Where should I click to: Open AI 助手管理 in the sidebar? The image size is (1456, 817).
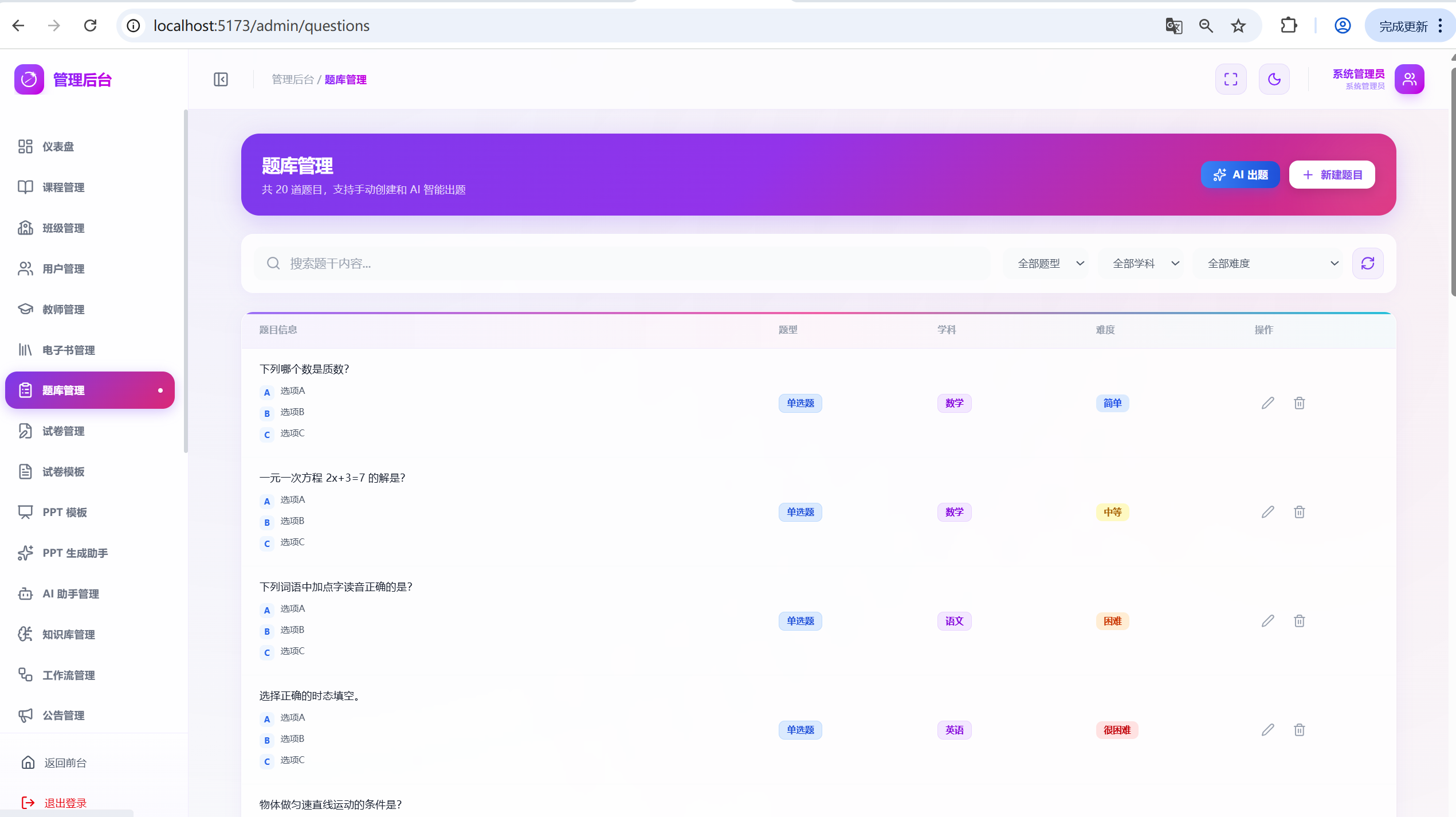click(90, 593)
